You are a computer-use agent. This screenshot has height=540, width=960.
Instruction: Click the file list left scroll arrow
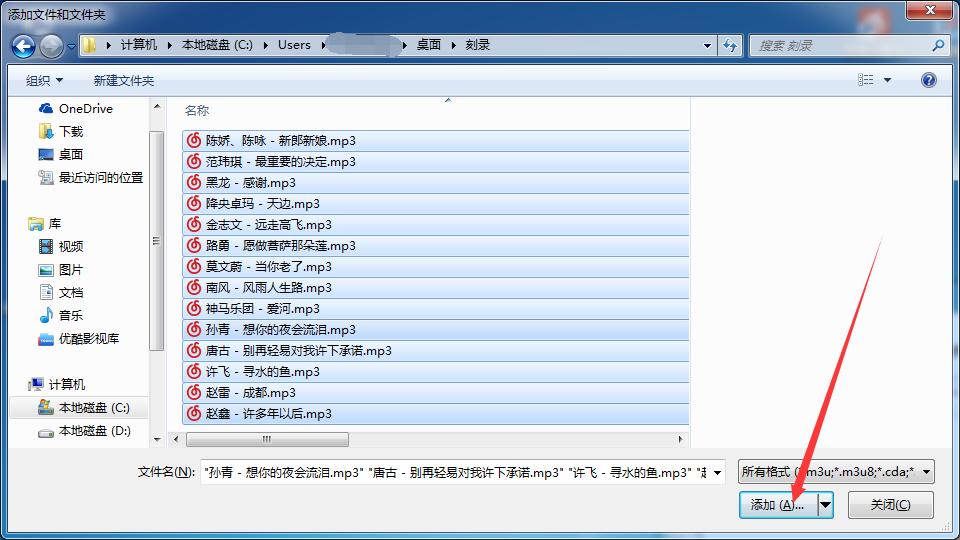click(176, 439)
